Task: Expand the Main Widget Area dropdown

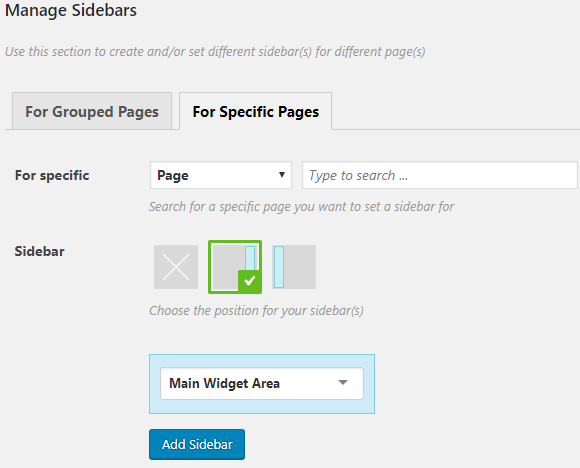Action: pyautogui.click(x=262, y=383)
